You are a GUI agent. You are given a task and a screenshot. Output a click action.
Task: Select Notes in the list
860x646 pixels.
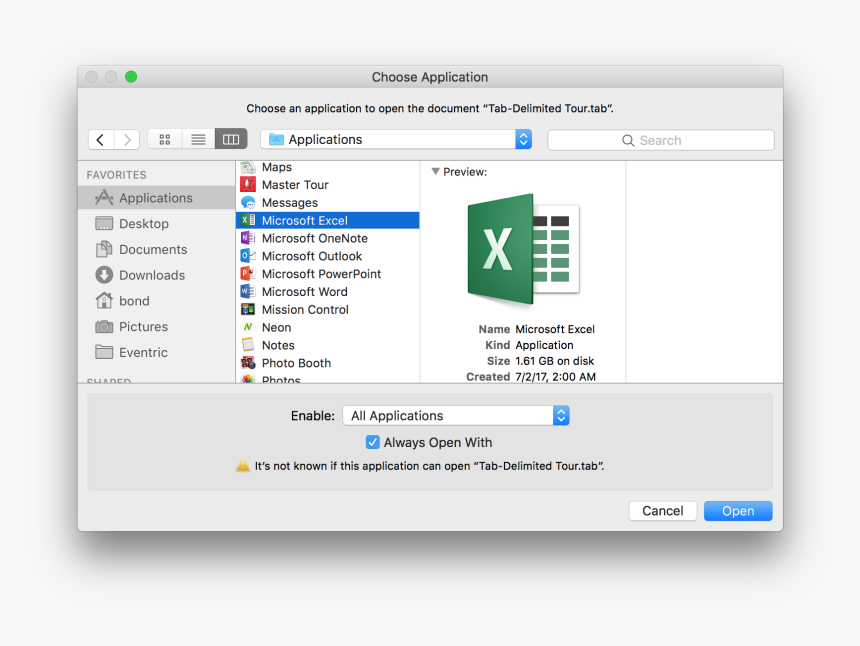click(327, 345)
